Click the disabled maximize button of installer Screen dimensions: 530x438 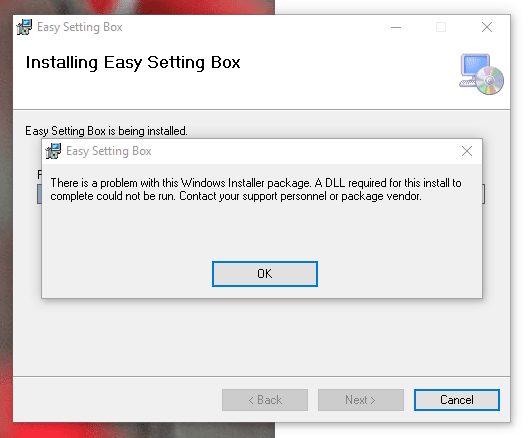click(441, 27)
